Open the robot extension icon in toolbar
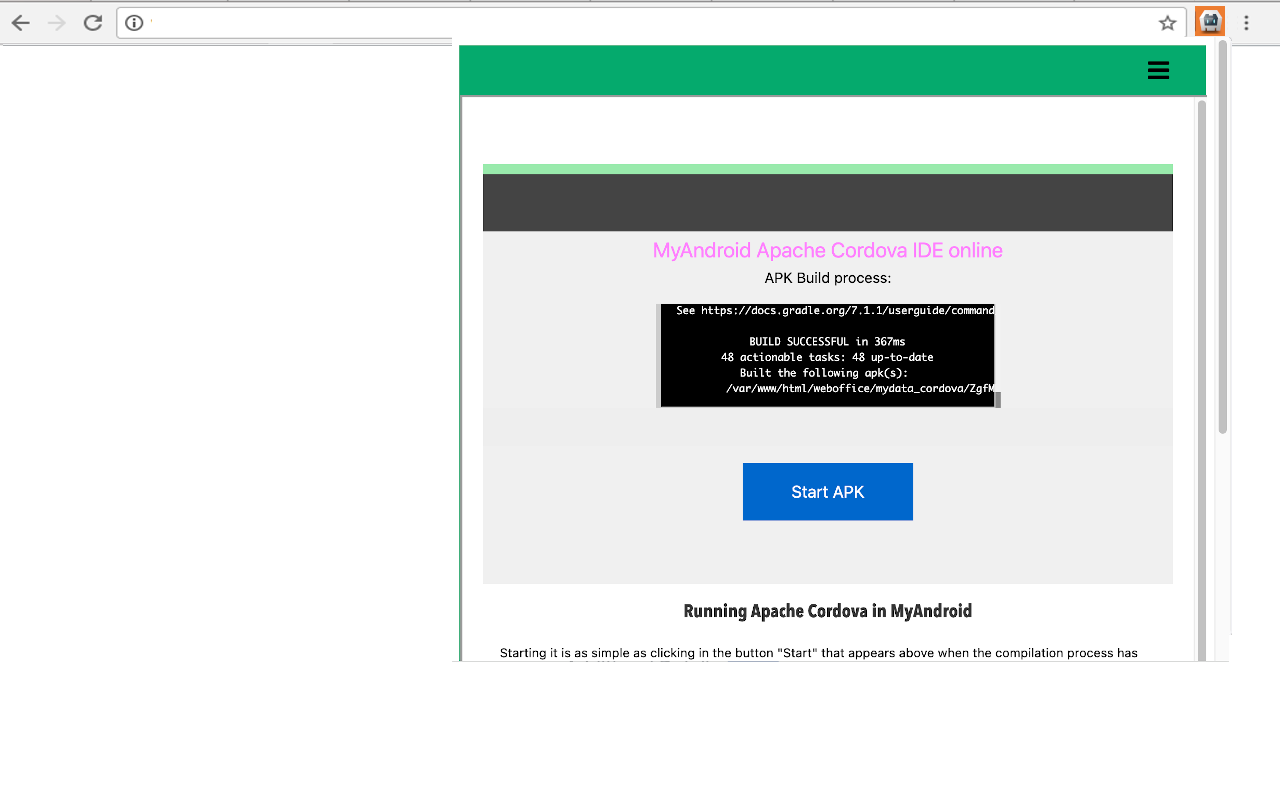The width and height of the screenshot is (1280, 800). pyautogui.click(x=1210, y=21)
